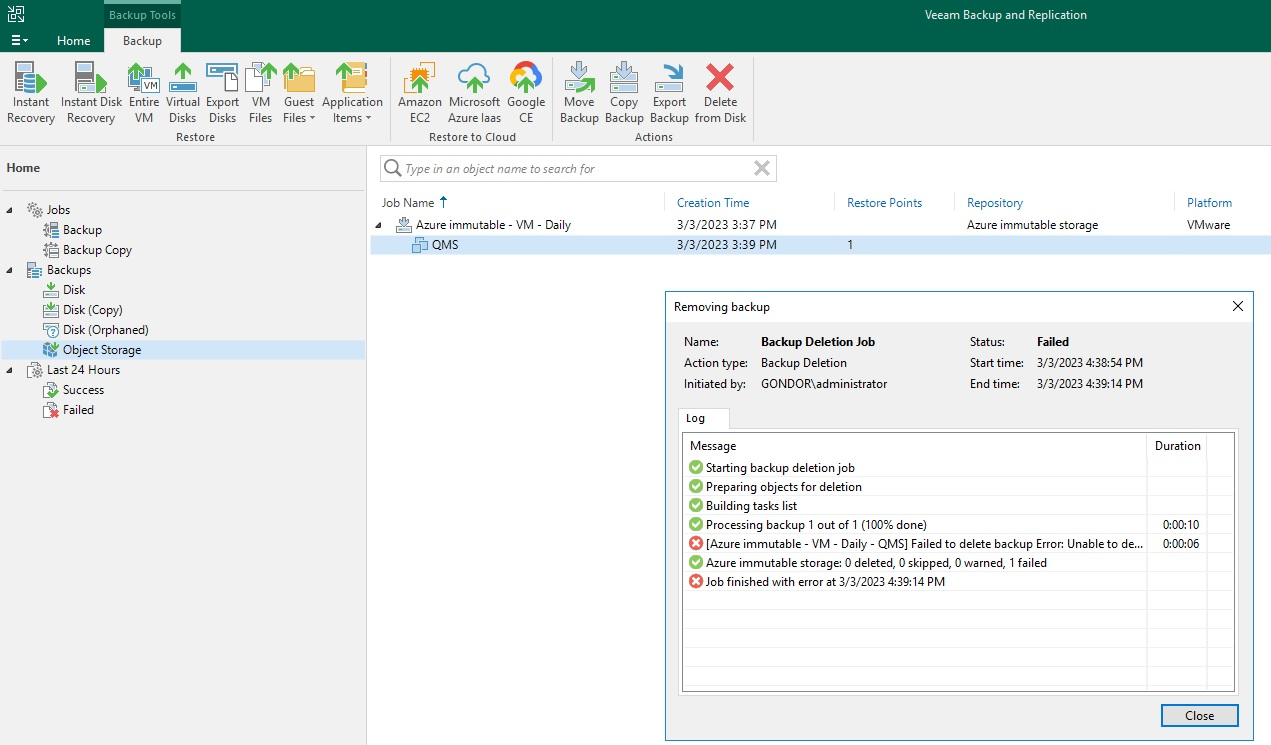Select the Backup ribbon tab
The width and height of the screenshot is (1271, 745).
[142, 41]
